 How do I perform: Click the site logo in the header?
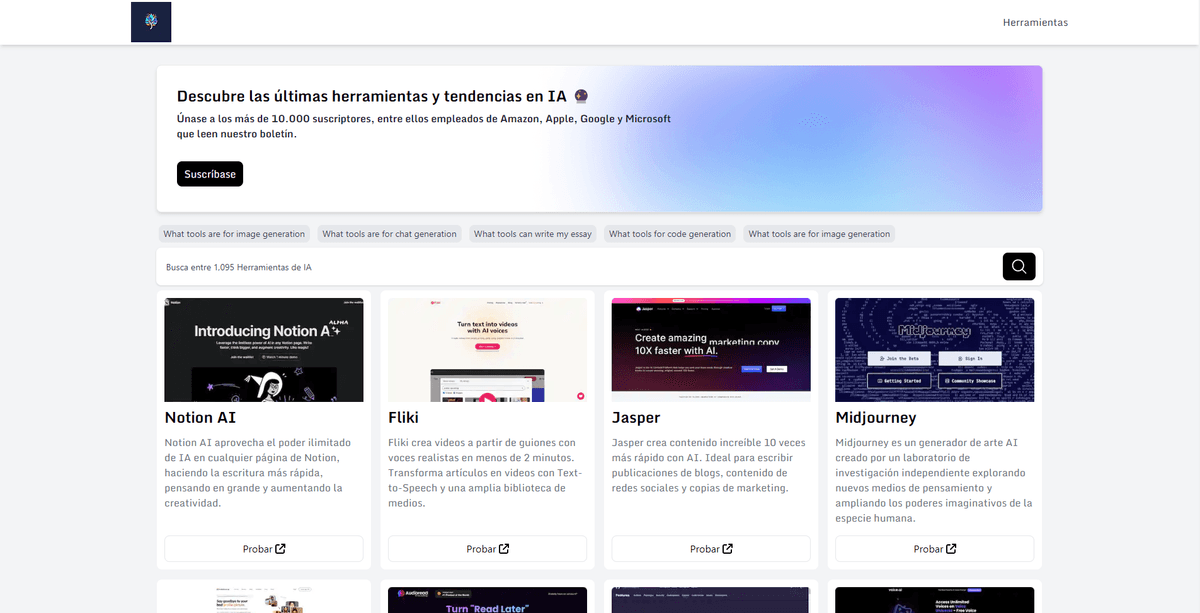[151, 22]
